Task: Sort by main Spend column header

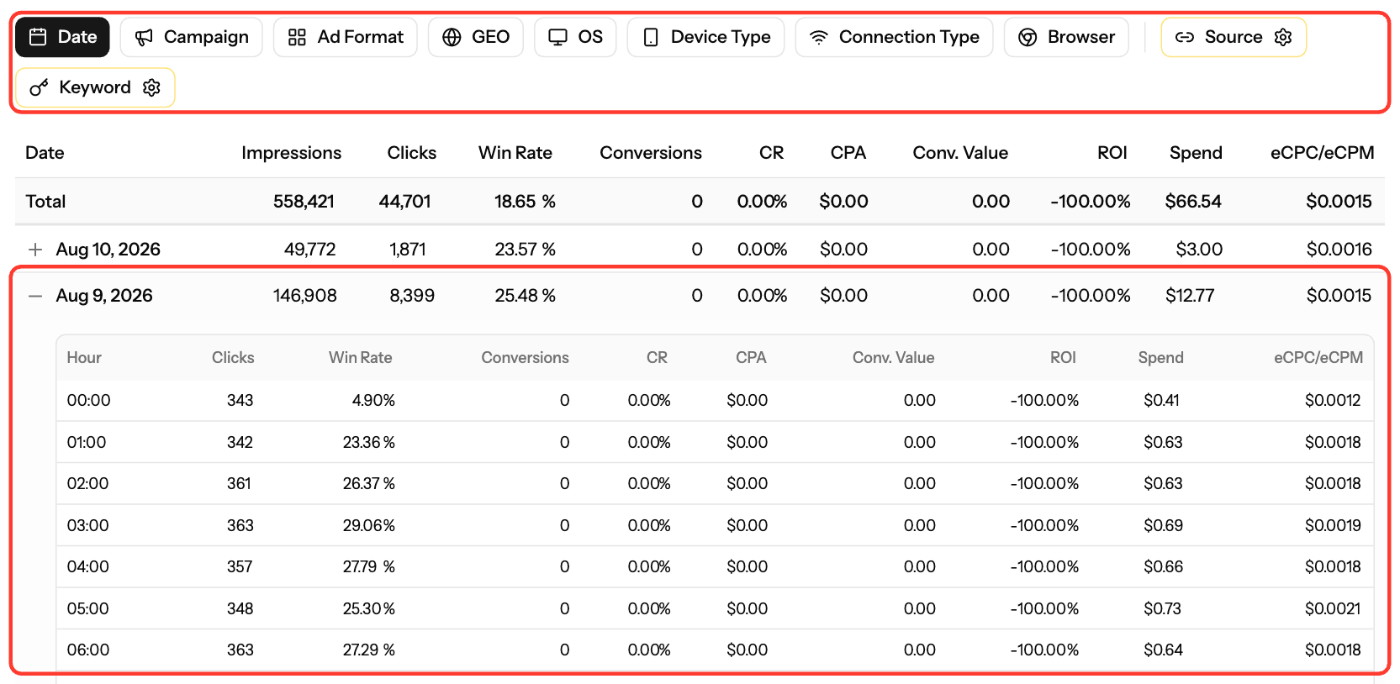Action: pyautogui.click(x=1196, y=153)
